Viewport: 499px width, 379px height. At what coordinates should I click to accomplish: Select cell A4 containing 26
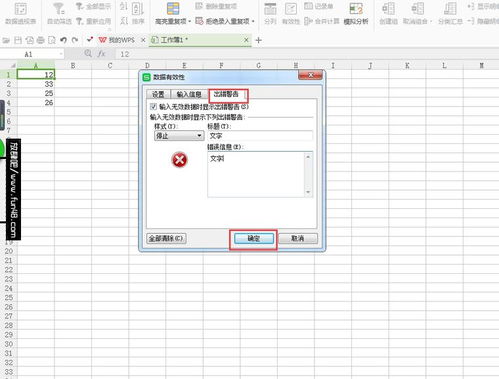tap(36, 103)
